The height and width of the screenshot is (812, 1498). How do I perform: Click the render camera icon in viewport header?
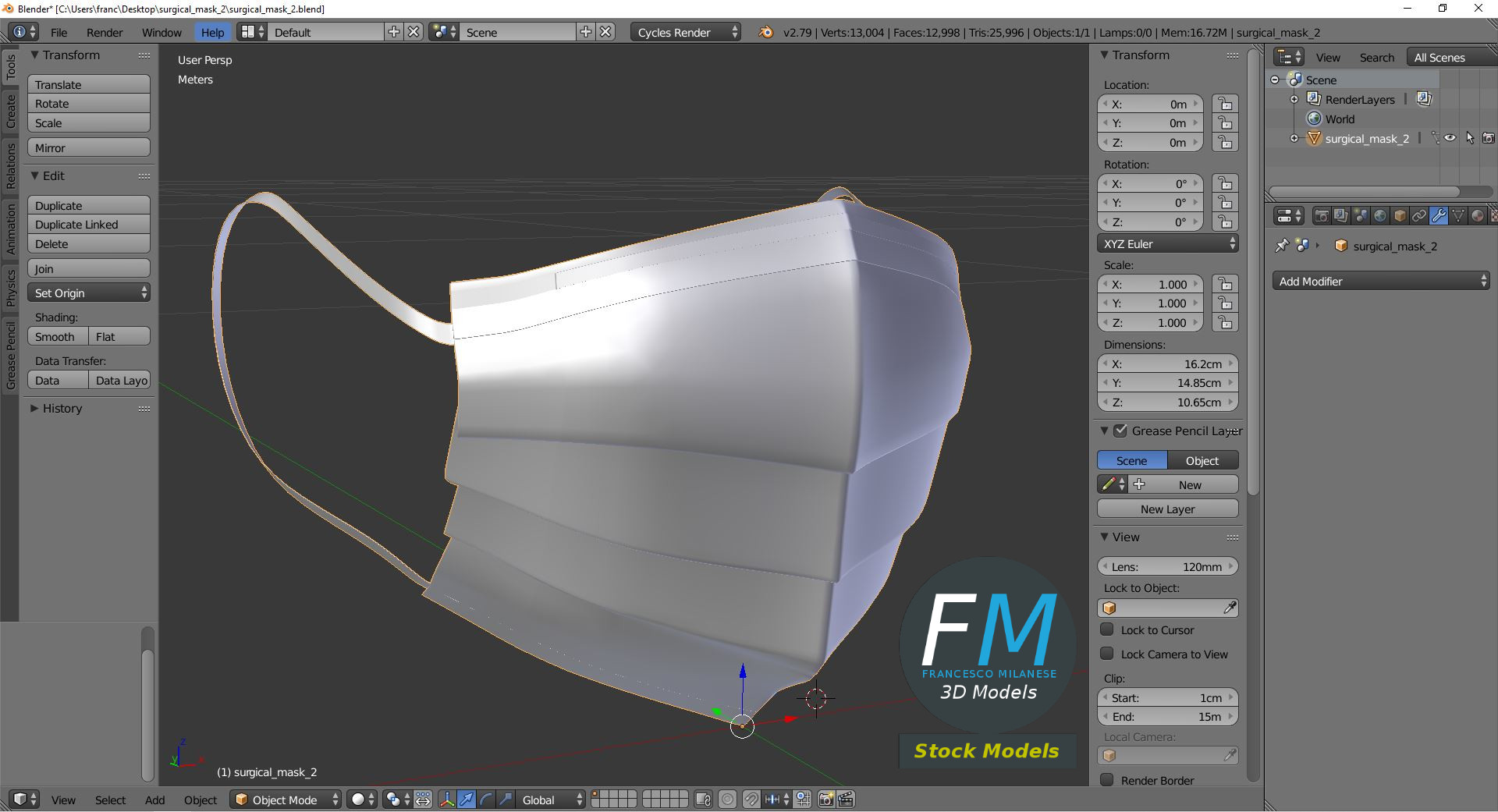826,800
